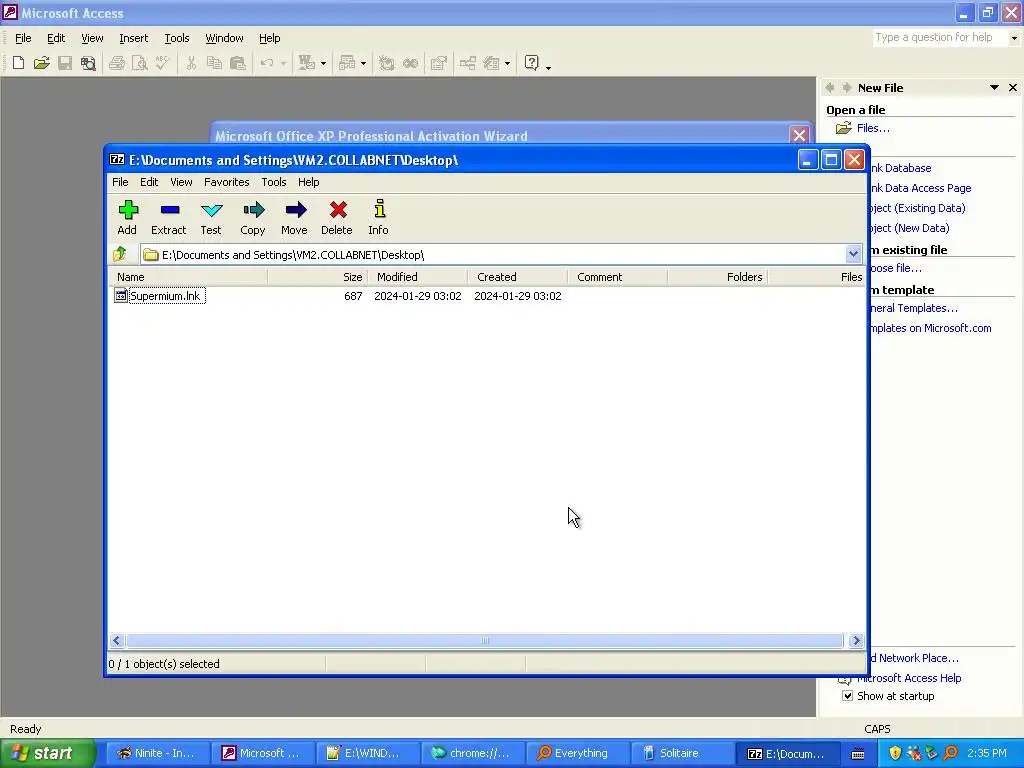
Task: Click the on-screen keyboard icon in taskbar
Action: pyautogui.click(x=858, y=754)
